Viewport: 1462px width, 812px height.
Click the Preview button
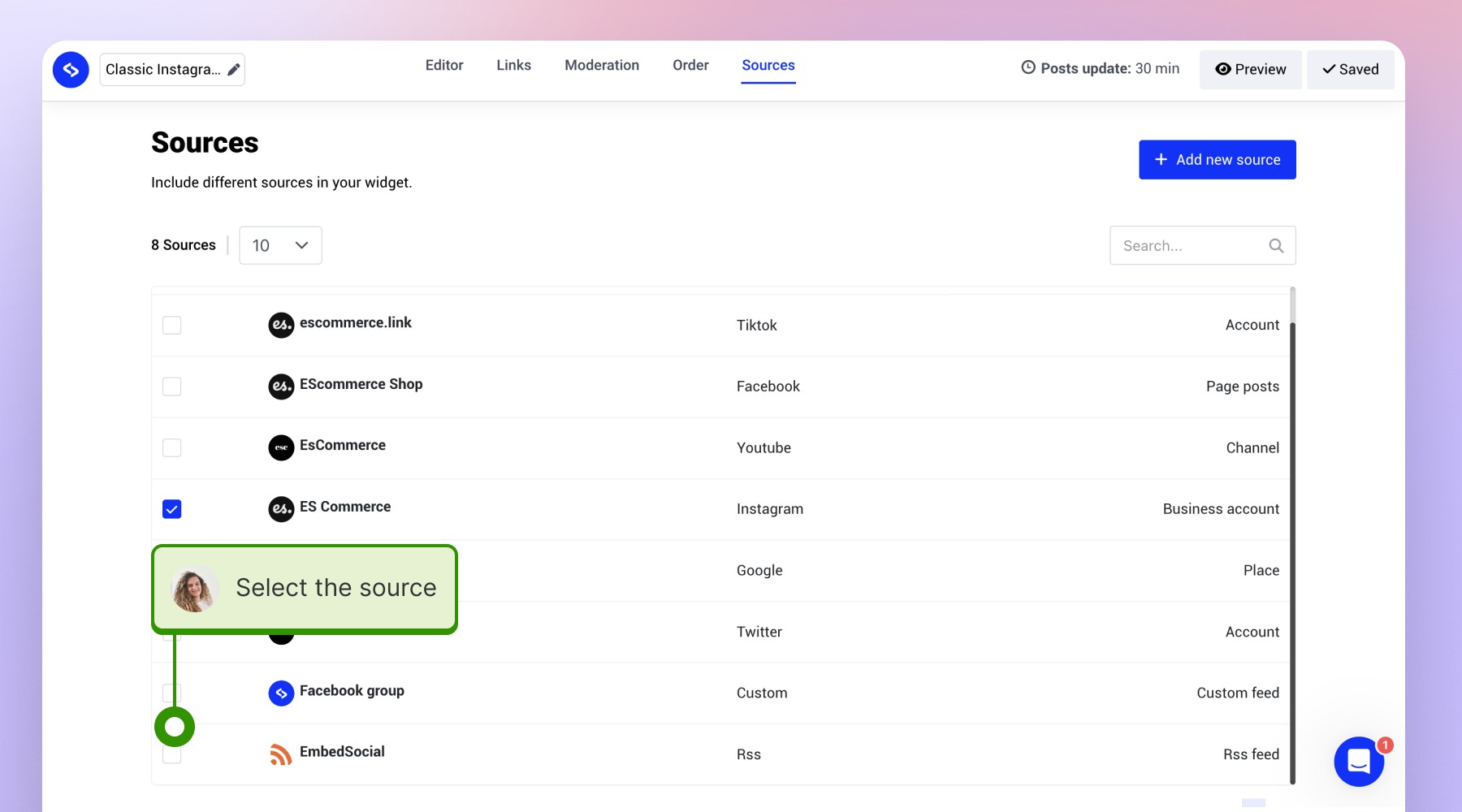point(1250,69)
